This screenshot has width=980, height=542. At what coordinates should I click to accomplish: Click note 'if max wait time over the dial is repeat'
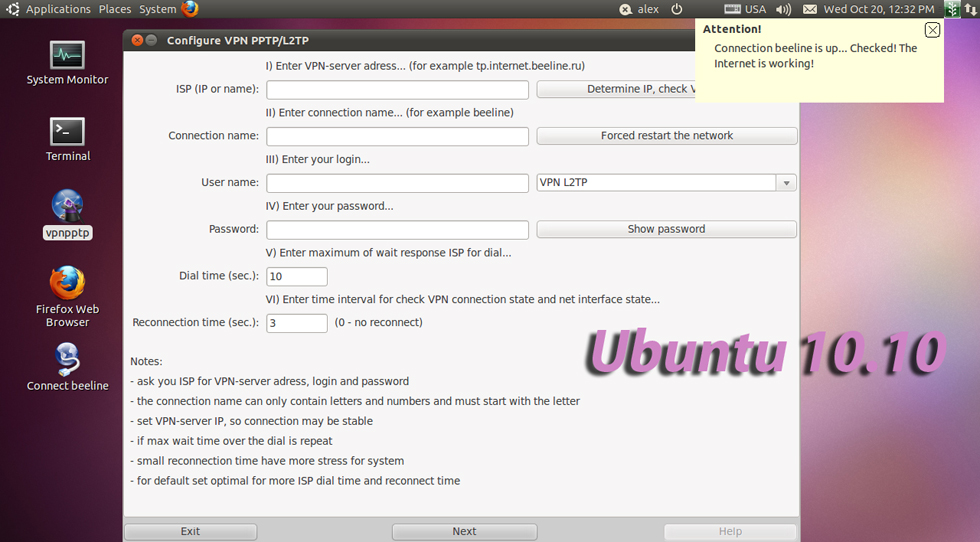[231, 441]
